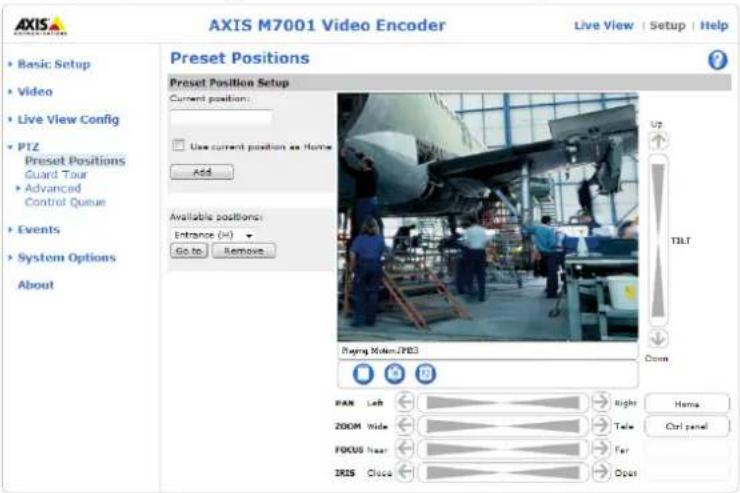The height and width of the screenshot is (493, 740).
Task: Click the iris Open arrow
Action: [601, 471]
